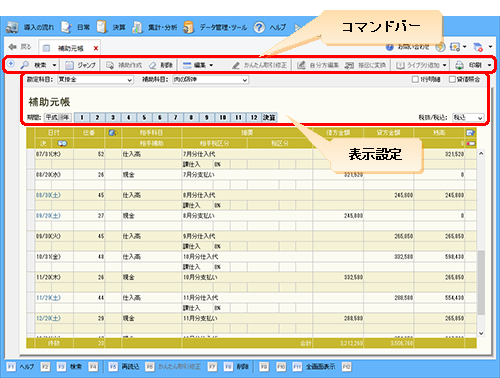500x378 pixels.
Task: Click the F3 検索 function key
Action: [x=69, y=367]
